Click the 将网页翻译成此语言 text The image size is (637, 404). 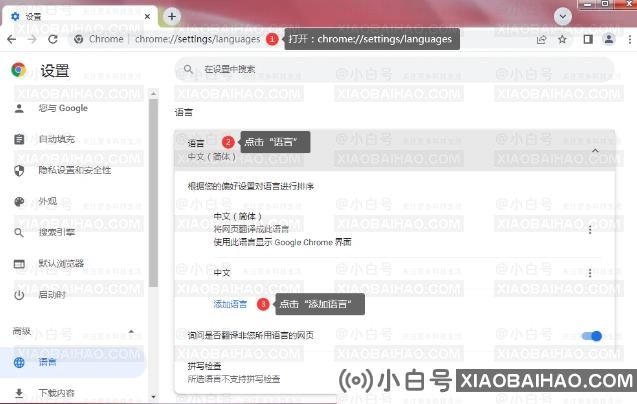[251, 229]
